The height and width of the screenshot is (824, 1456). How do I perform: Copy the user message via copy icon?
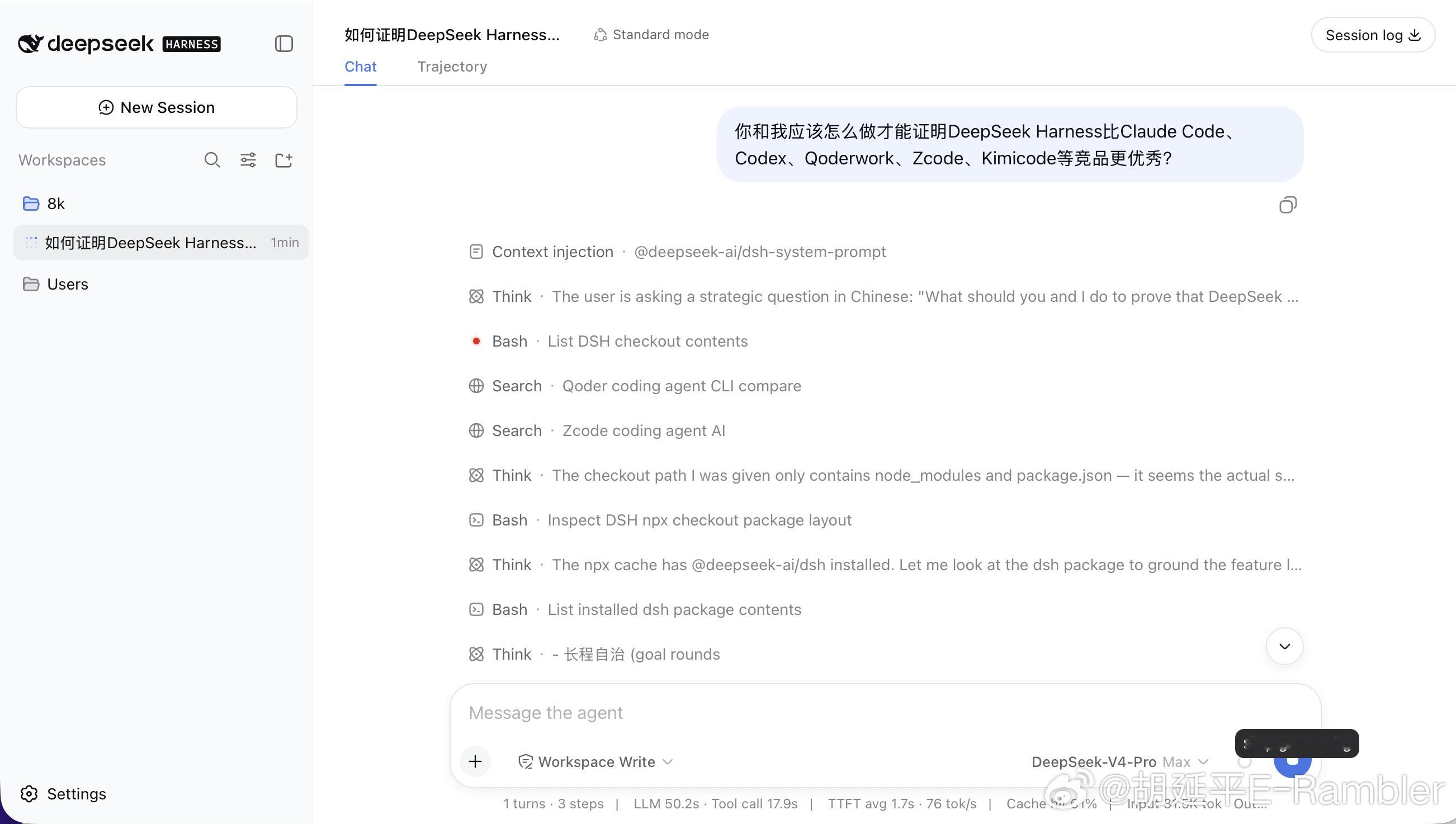[x=1288, y=205]
